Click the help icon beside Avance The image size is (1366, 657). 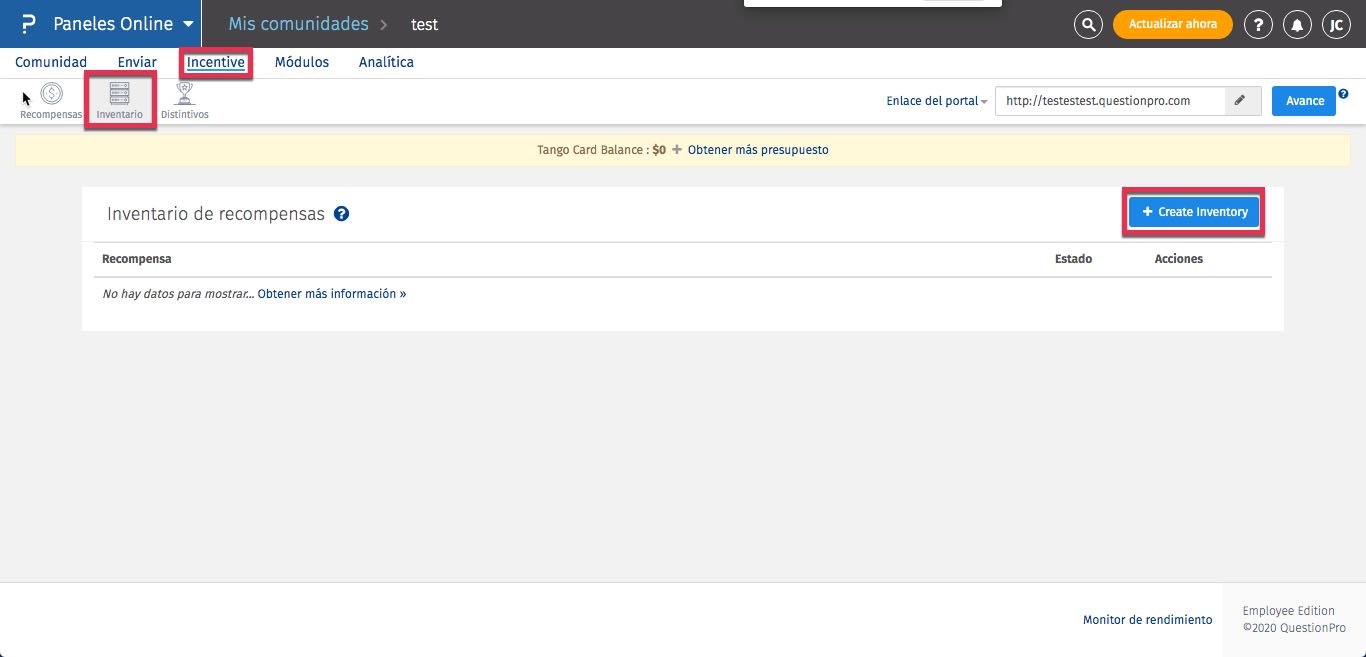pyautogui.click(x=1344, y=93)
